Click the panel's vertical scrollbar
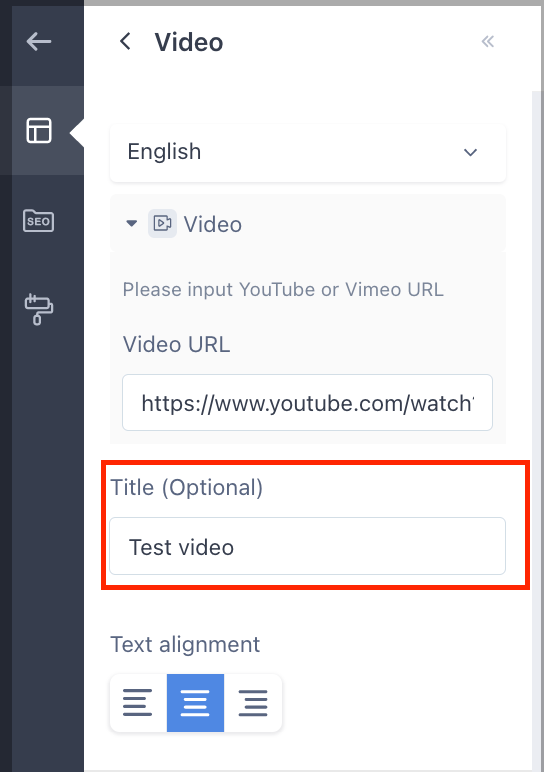The height and width of the screenshot is (772, 544). click(537, 428)
